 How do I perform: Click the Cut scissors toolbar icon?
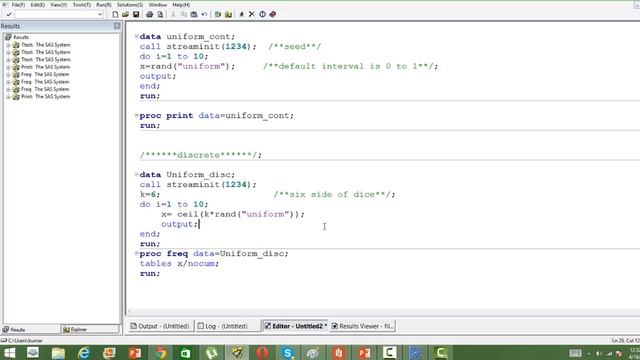[x=173, y=14]
